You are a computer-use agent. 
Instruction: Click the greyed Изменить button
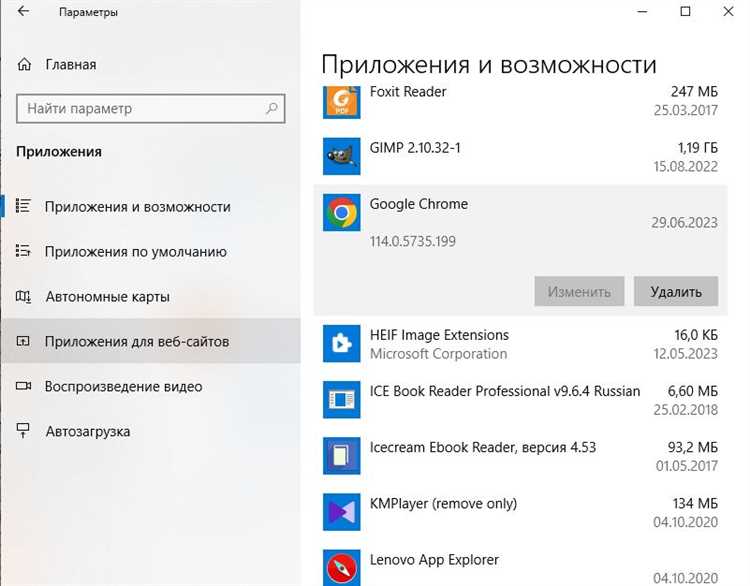(x=579, y=291)
